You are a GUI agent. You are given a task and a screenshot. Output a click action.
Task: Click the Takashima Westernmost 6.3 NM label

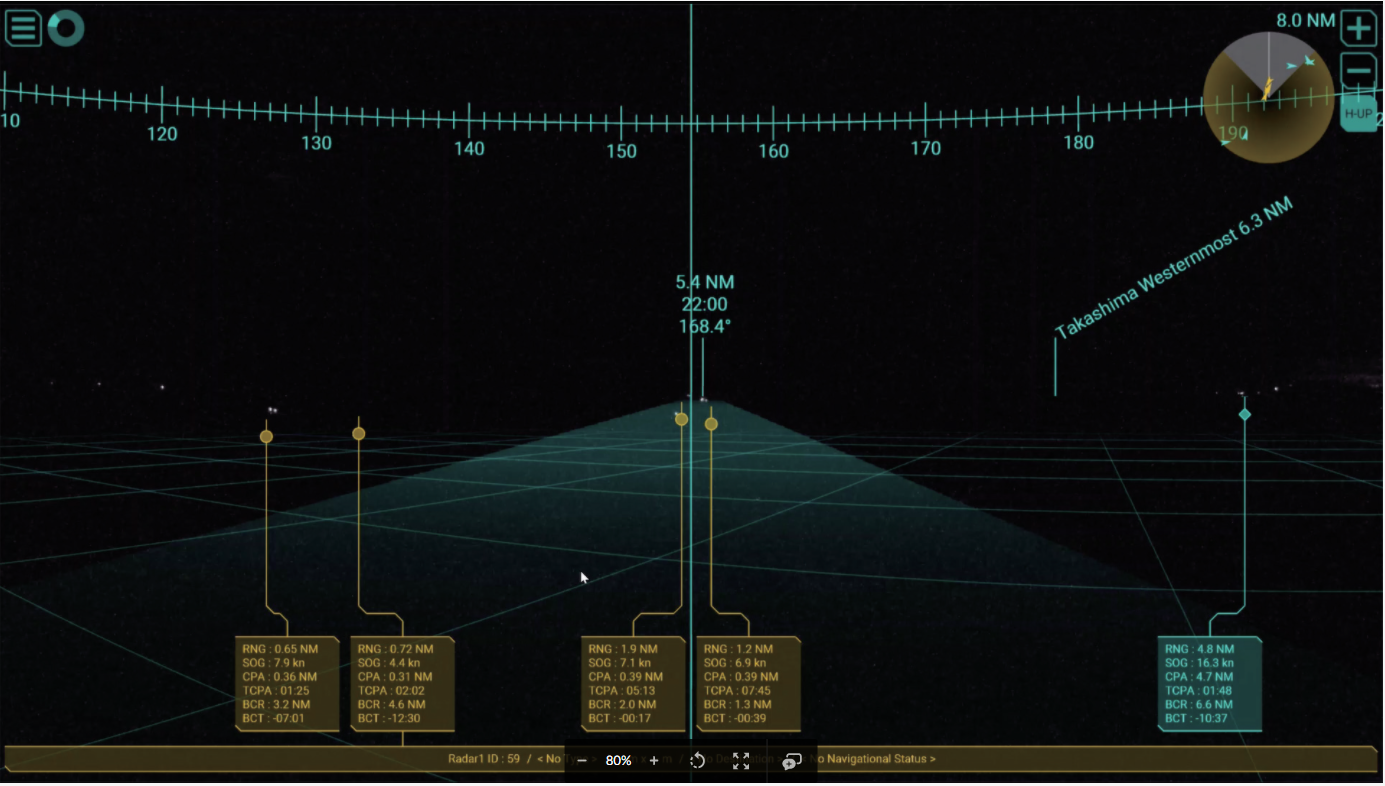(1174, 268)
